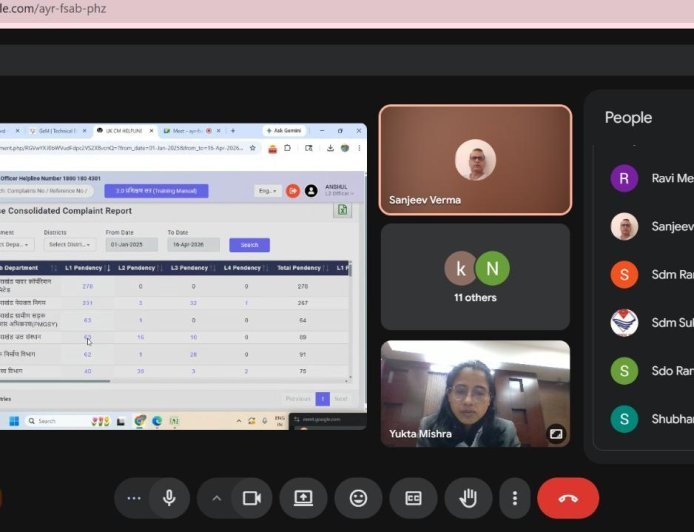Click Ravi's purple avatar in the People list
The height and width of the screenshot is (532, 694).
point(624,179)
